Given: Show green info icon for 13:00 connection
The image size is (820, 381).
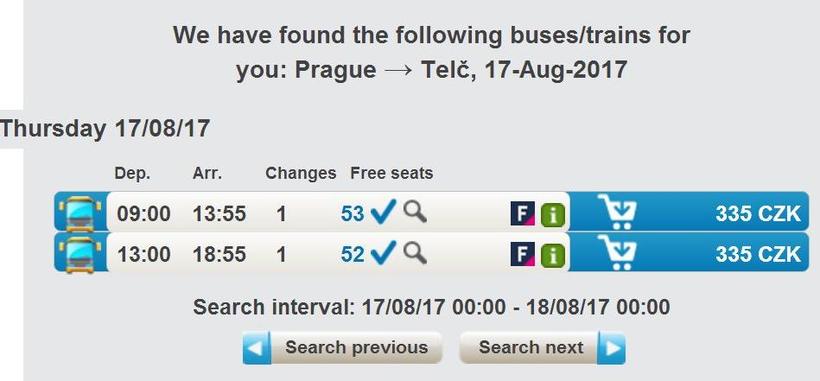Looking at the screenshot, I should pos(553,256).
